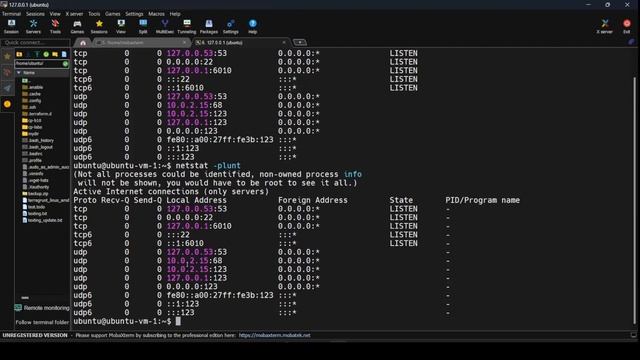Click the '..' parent folder entry
The height and width of the screenshot is (360, 640).
tap(26, 80)
